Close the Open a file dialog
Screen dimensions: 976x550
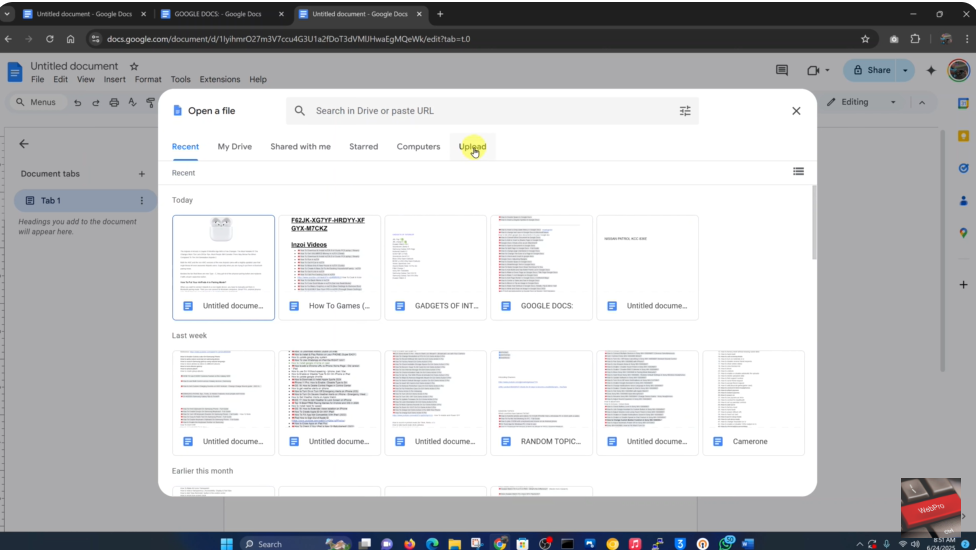pos(796,111)
